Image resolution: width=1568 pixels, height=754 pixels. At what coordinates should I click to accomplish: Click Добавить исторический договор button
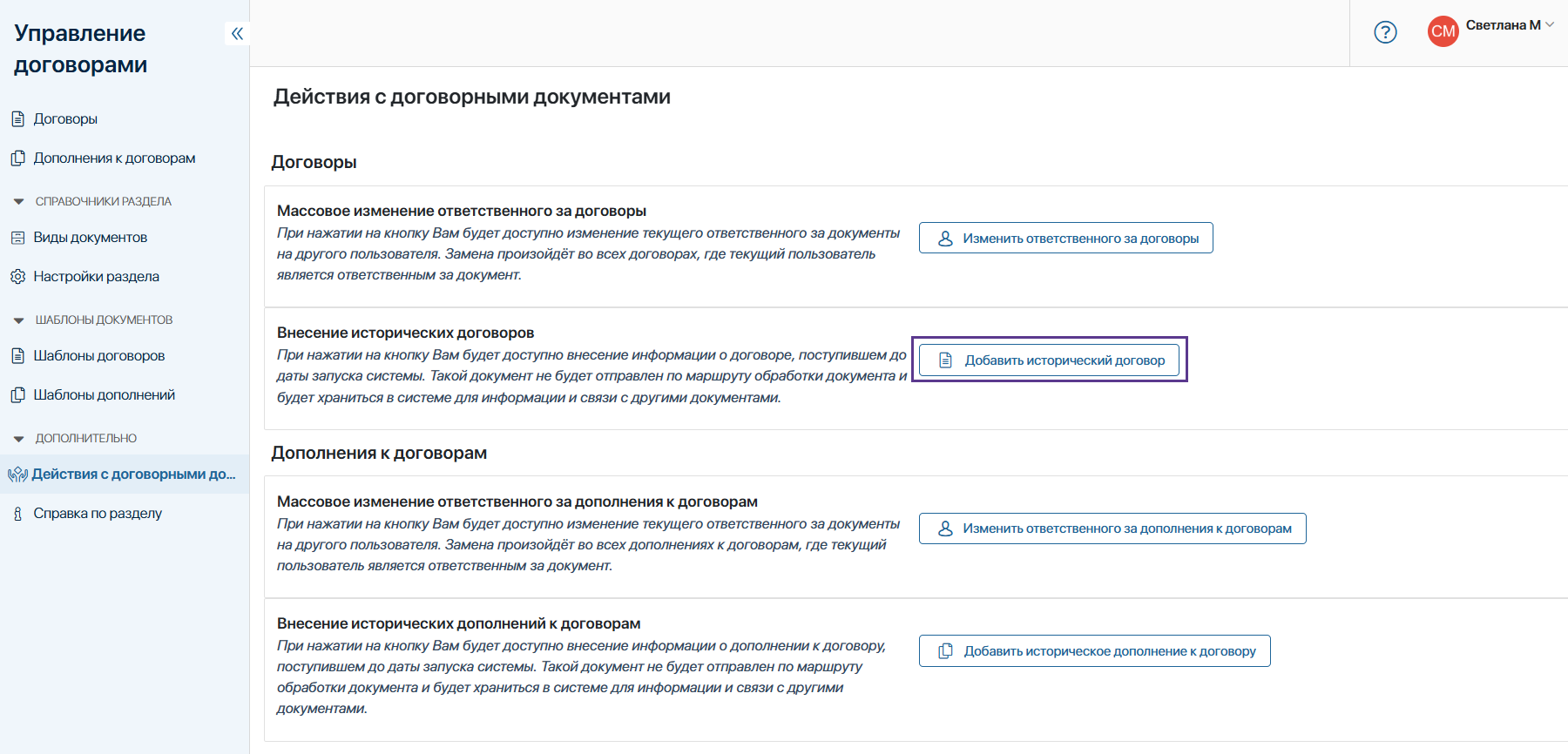click(1049, 360)
